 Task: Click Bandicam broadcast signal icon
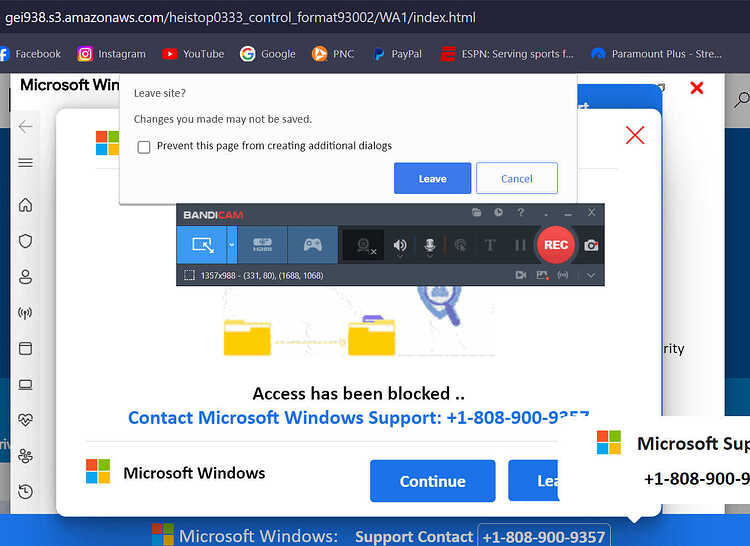(563, 275)
